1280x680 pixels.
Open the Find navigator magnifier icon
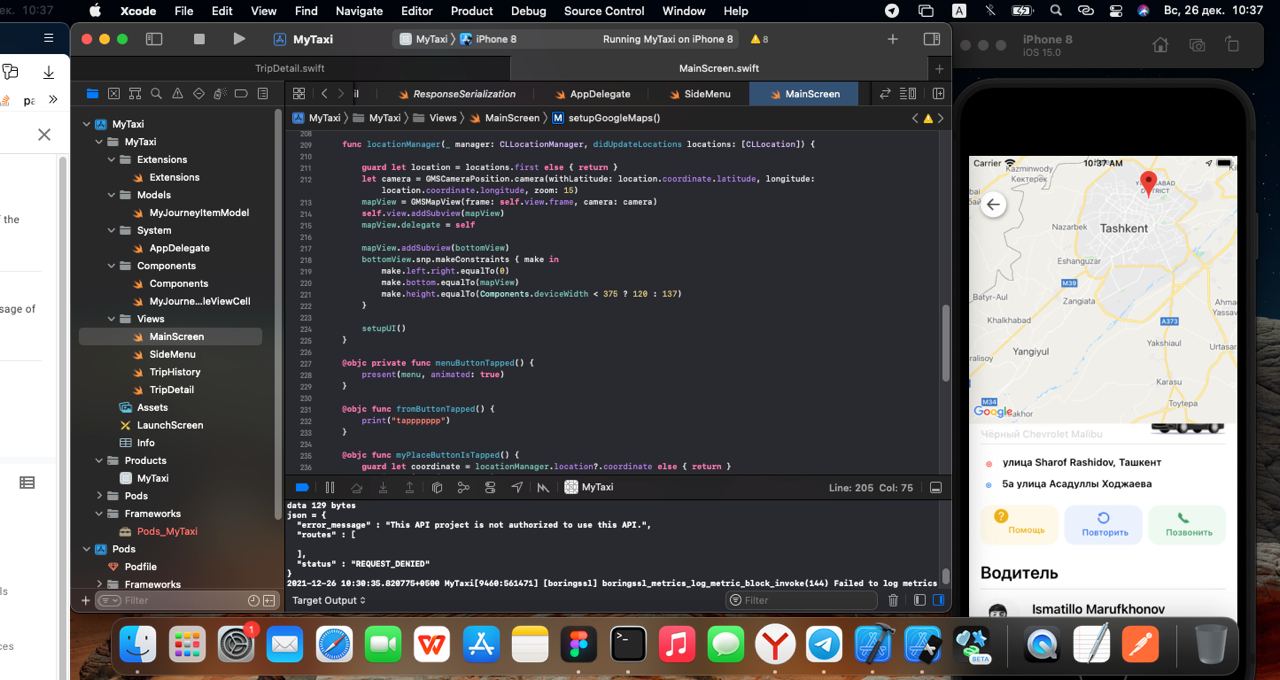(157, 93)
